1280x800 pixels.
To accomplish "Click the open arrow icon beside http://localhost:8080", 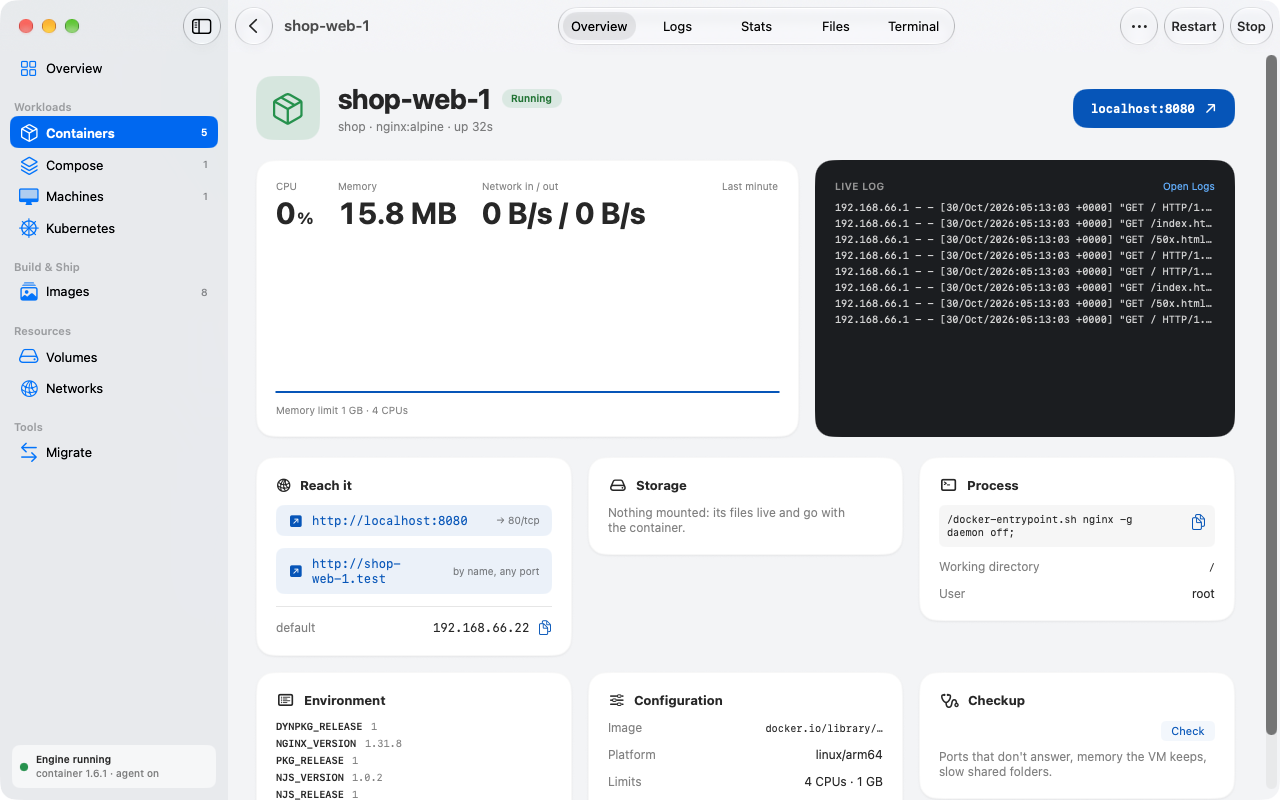I will click(296, 521).
